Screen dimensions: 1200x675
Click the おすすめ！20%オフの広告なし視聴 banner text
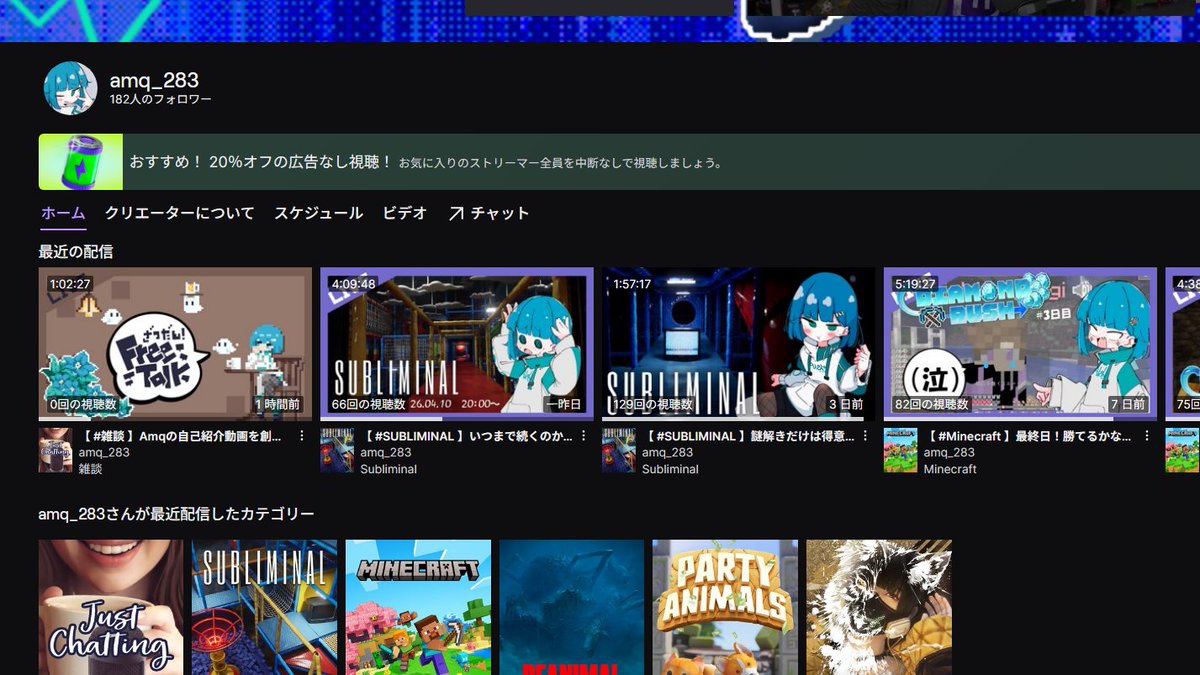tap(261, 161)
